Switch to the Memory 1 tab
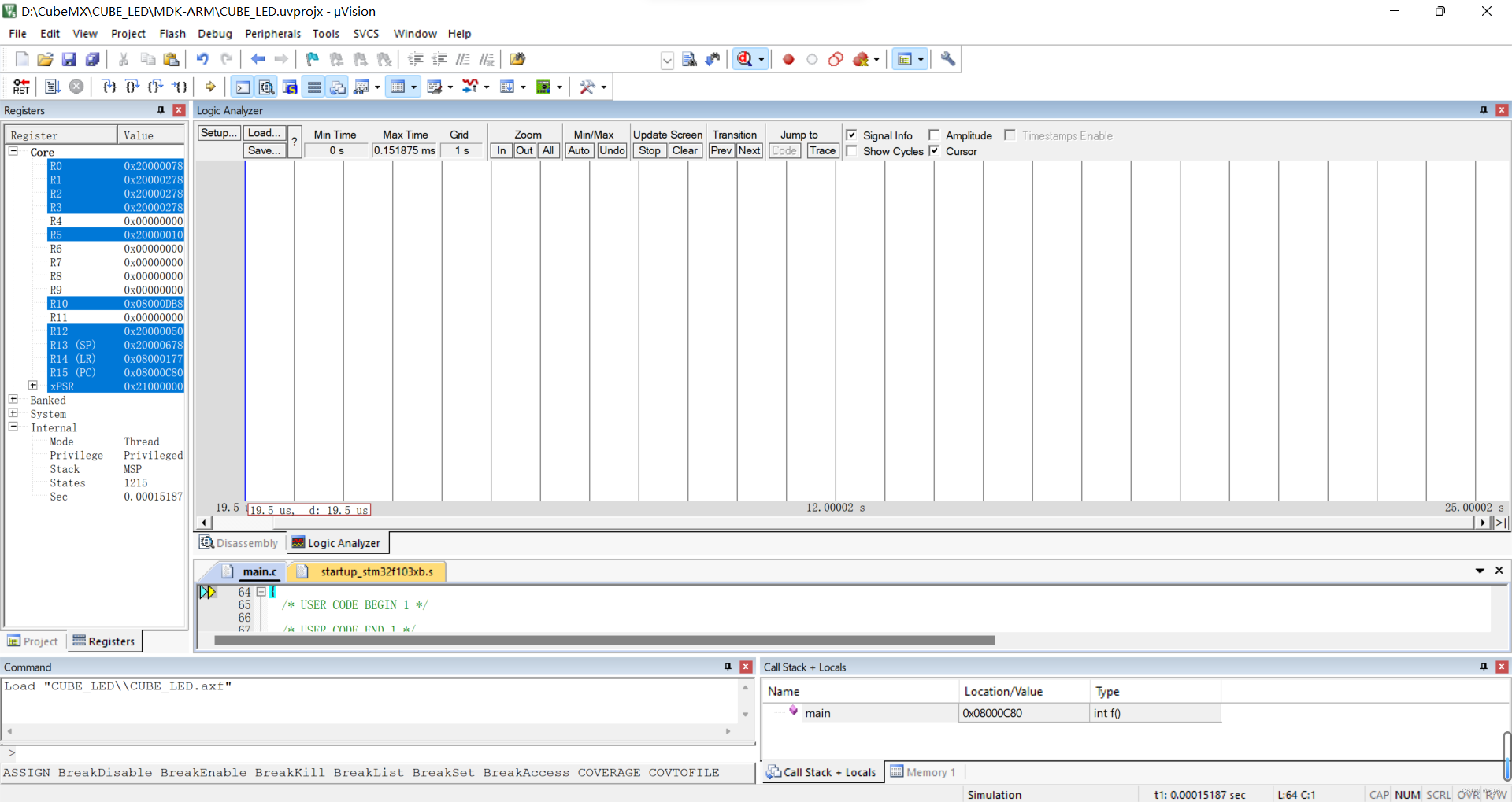Viewport: 1512px width, 802px height. point(923,772)
